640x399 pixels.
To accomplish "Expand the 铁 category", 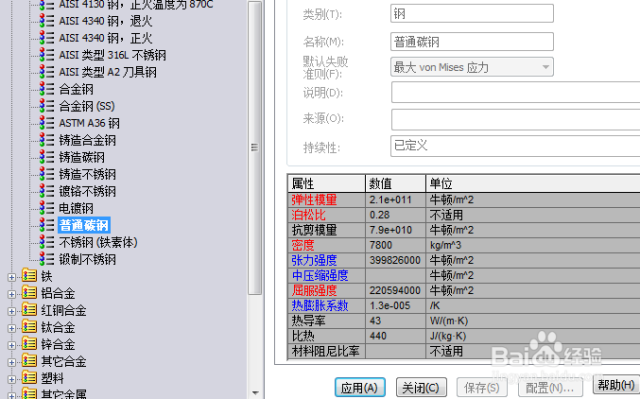I will pos(12,277).
